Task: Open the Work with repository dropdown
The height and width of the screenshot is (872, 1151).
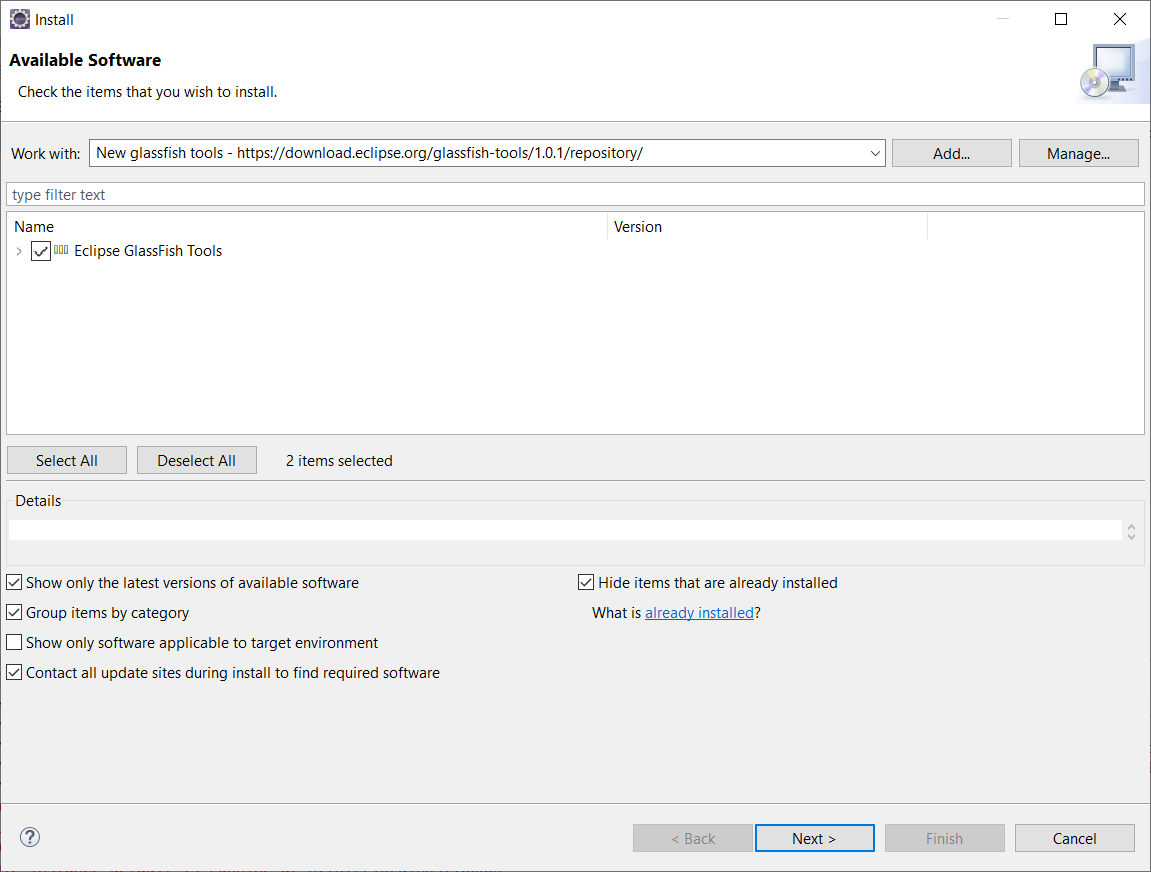Action: coord(875,153)
